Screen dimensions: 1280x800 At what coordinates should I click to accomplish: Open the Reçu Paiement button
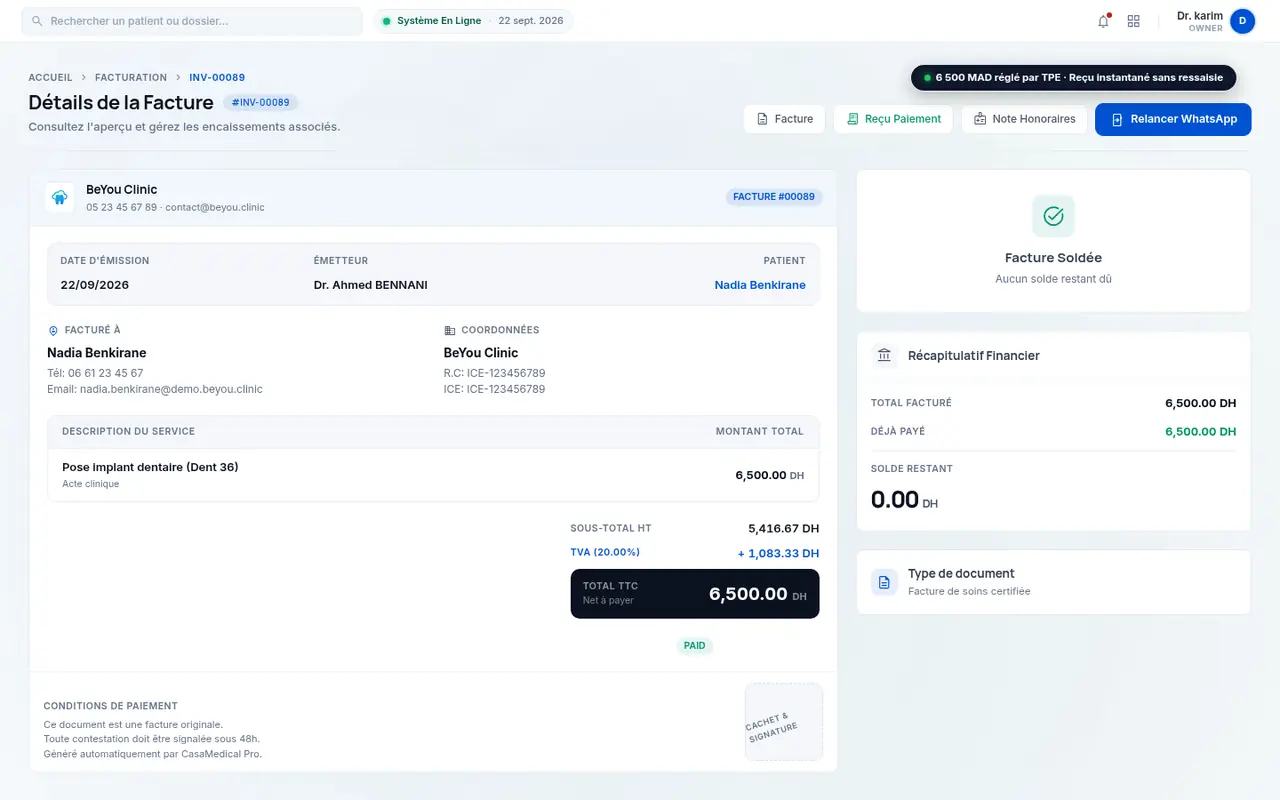(893, 119)
